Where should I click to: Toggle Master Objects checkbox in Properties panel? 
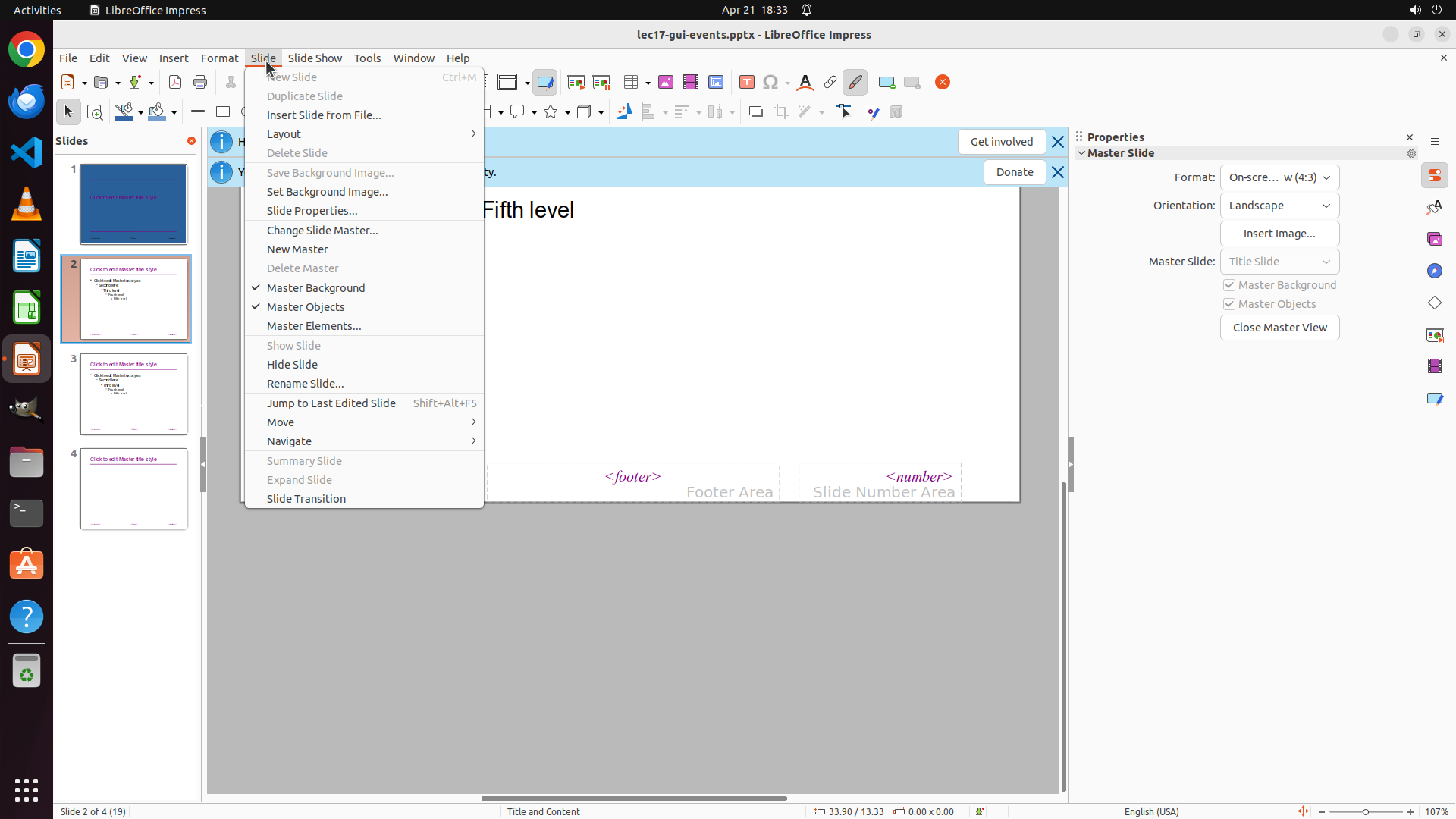click(1229, 304)
